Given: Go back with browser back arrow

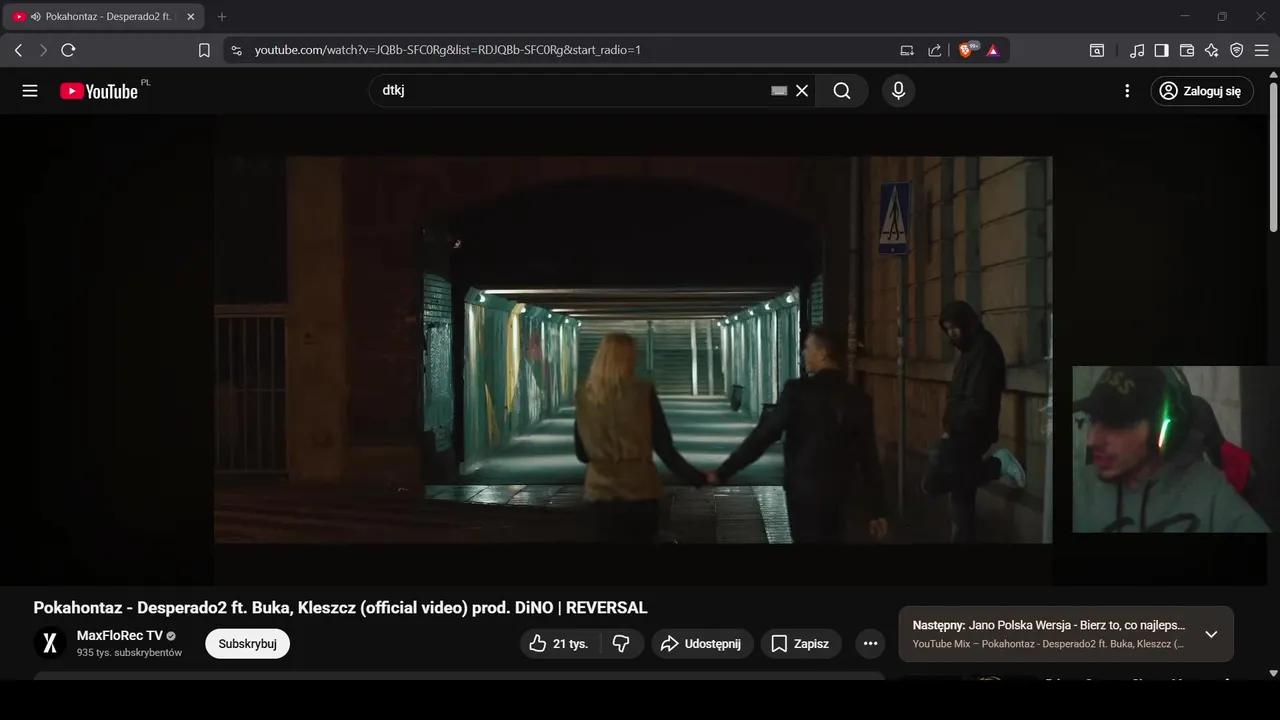Looking at the screenshot, I should pos(18,50).
